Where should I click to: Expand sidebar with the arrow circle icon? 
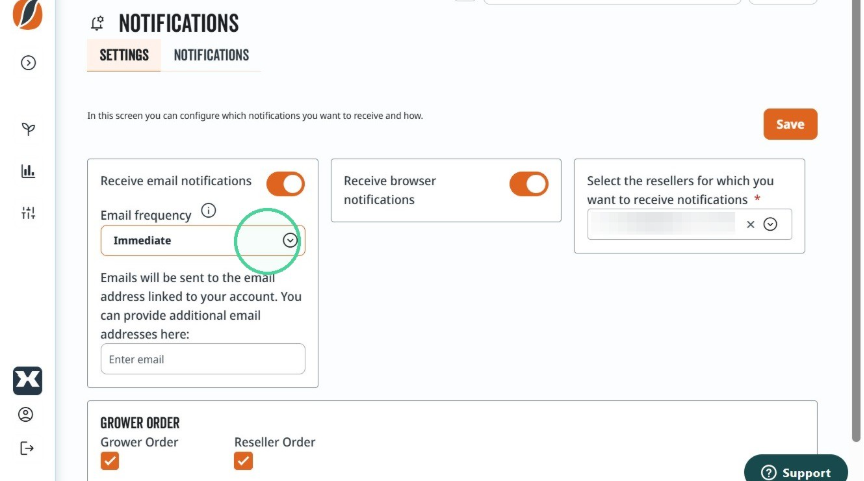point(28,63)
